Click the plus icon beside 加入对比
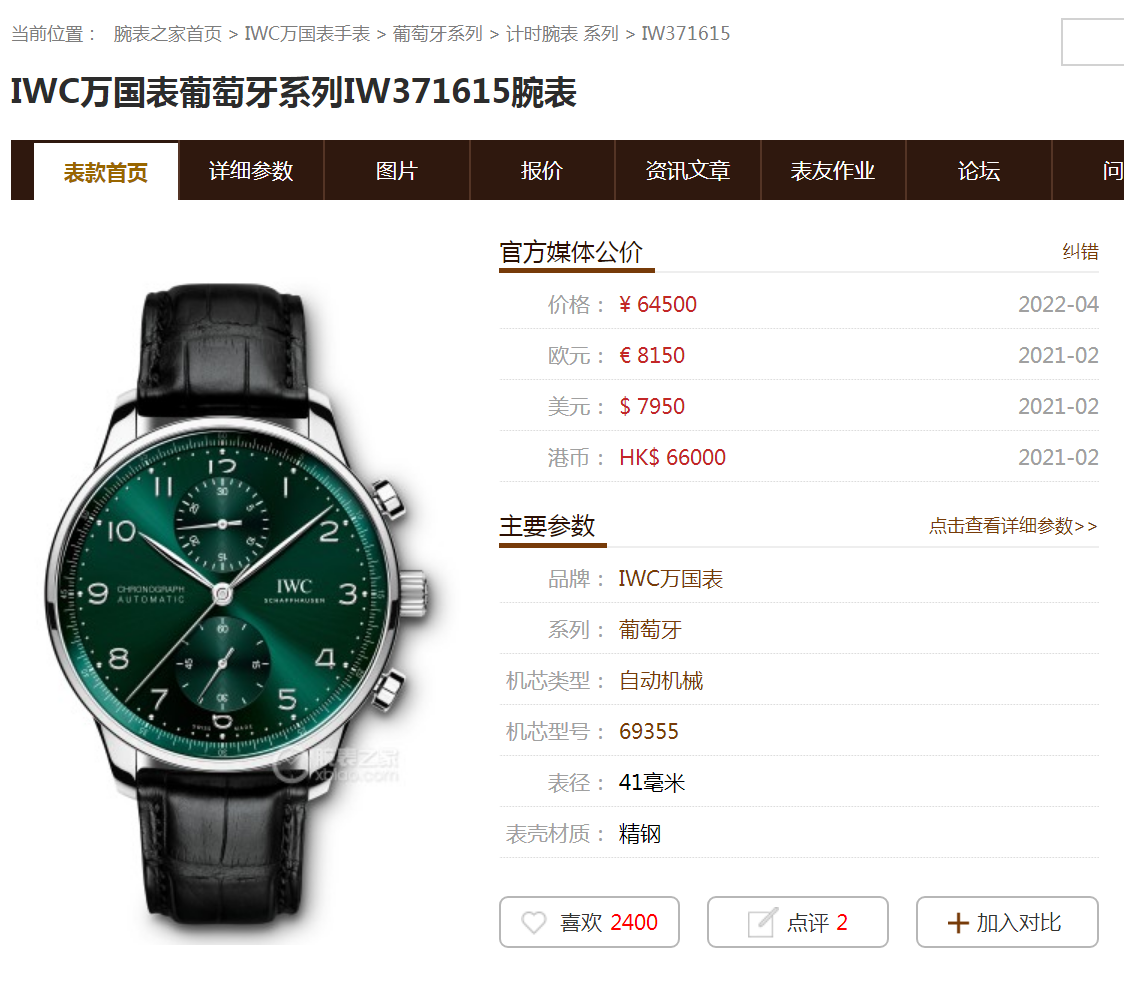The height and width of the screenshot is (989, 1124). click(958, 923)
